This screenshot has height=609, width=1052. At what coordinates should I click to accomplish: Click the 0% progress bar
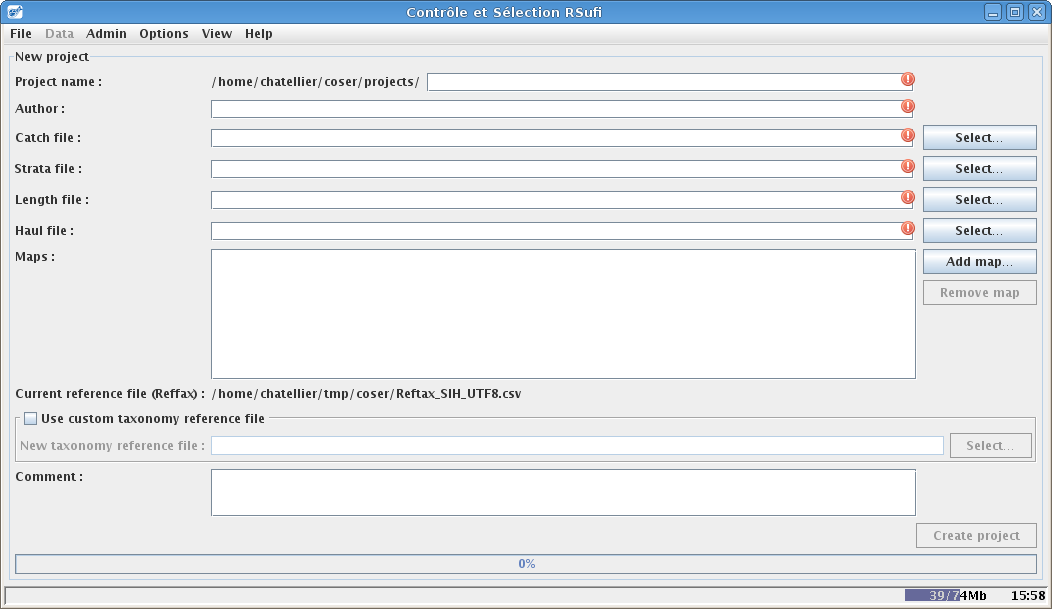point(526,564)
